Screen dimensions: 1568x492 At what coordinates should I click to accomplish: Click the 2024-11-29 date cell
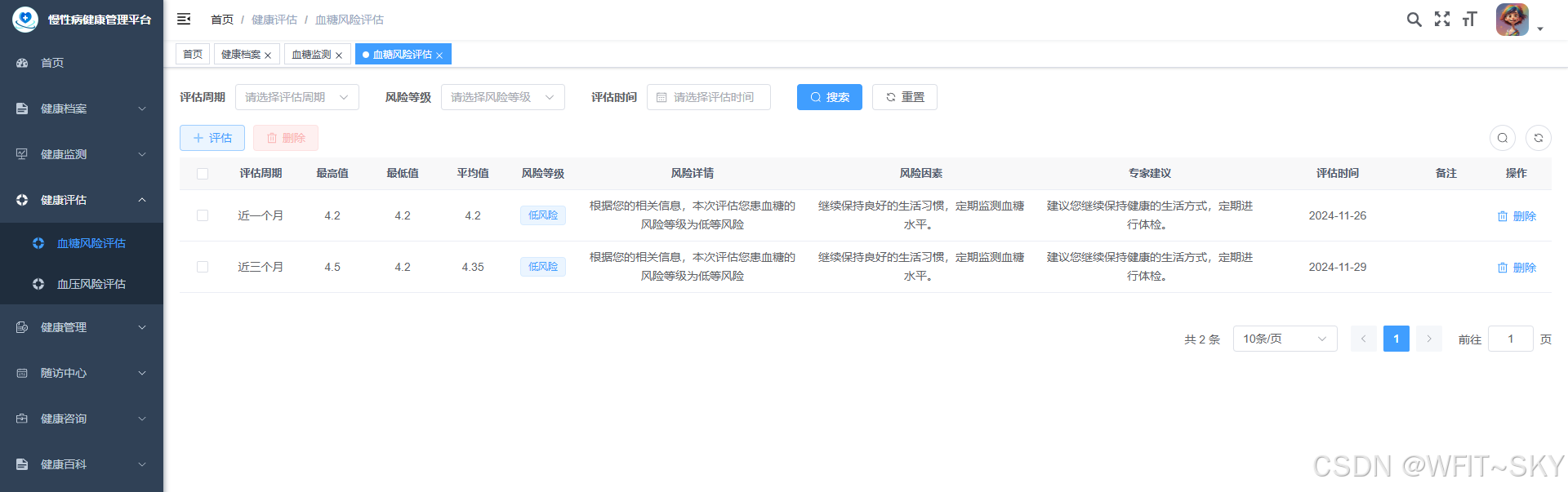coord(1338,267)
